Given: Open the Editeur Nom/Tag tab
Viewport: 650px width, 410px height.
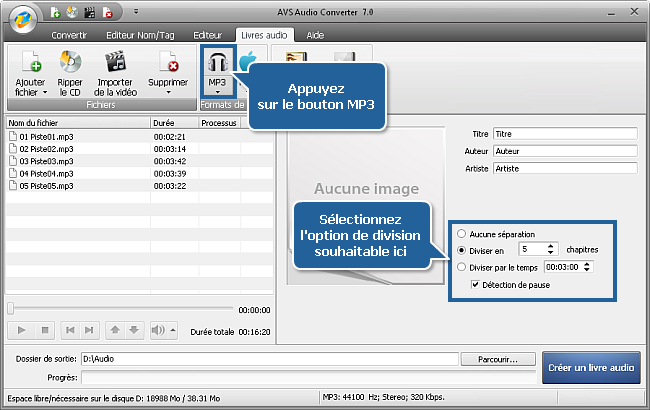Looking at the screenshot, I should (x=139, y=34).
